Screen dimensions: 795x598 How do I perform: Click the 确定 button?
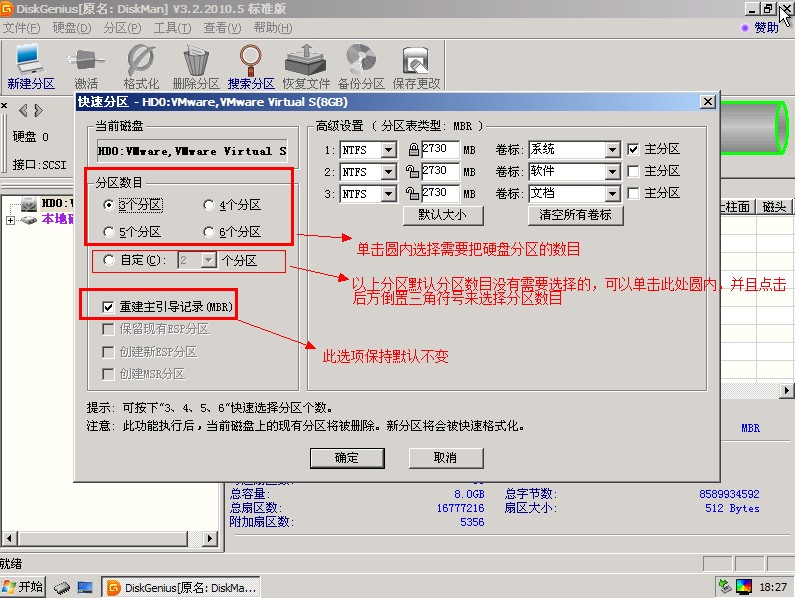pos(347,458)
